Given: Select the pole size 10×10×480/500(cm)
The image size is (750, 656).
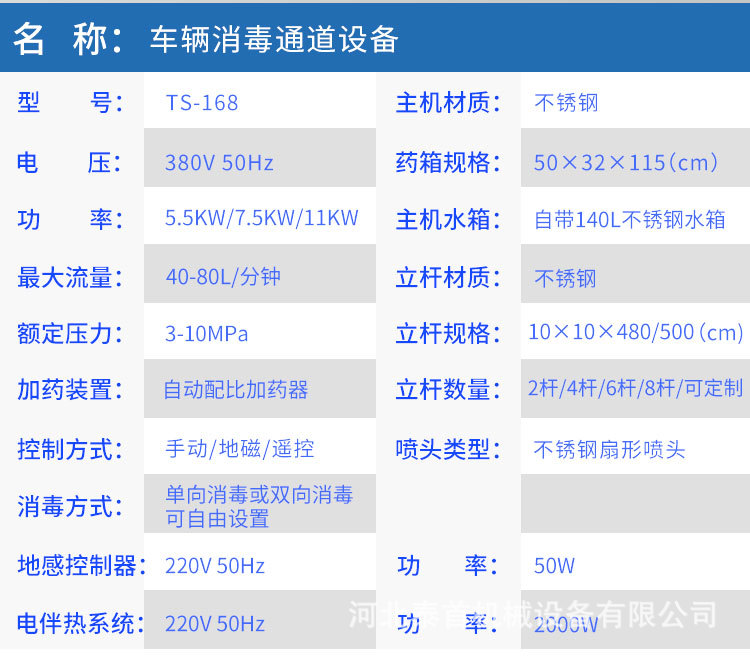Looking at the screenshot, I should click(635, 333).
